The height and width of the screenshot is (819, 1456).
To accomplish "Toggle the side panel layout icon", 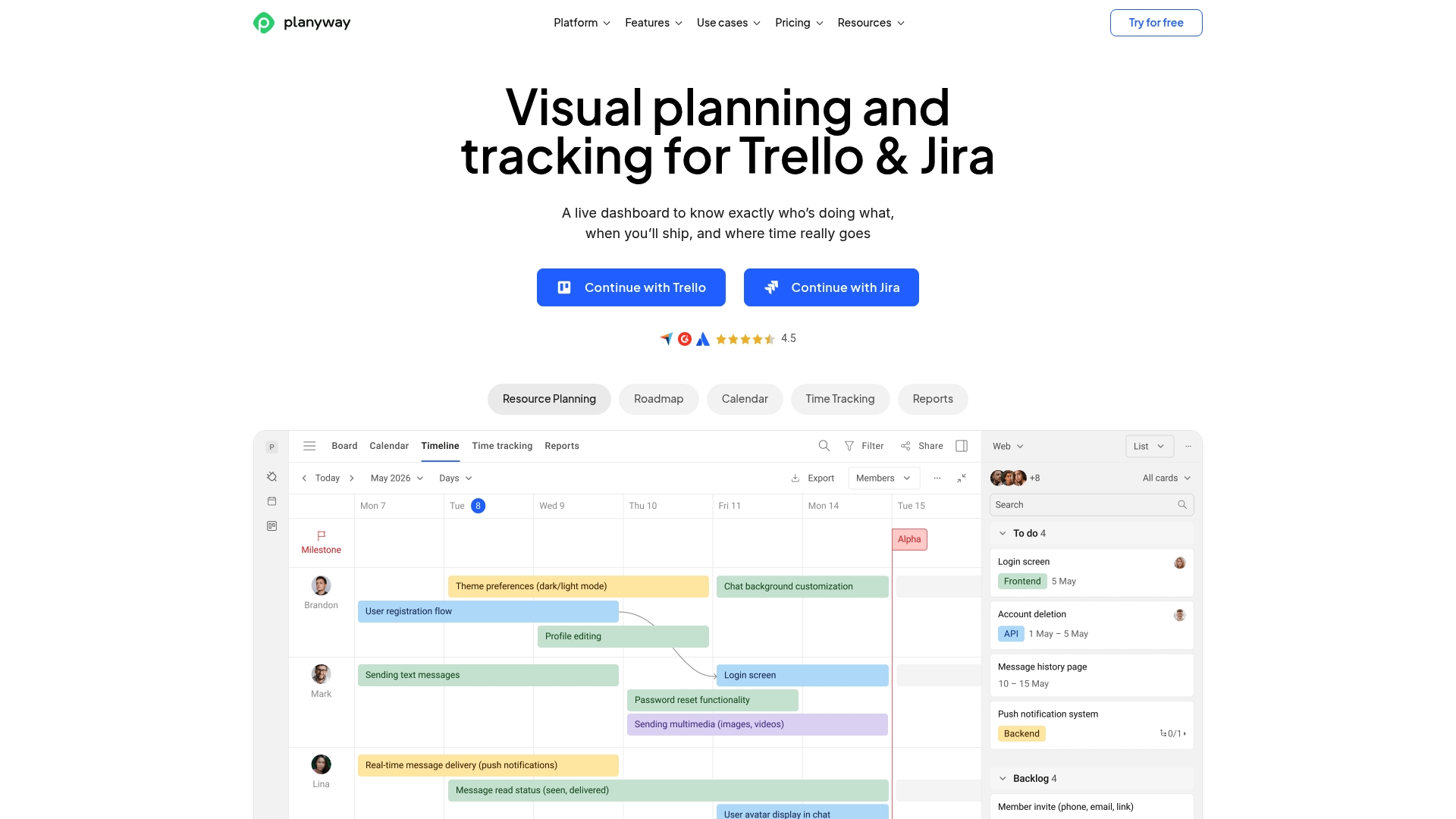I will click(962, 446).
